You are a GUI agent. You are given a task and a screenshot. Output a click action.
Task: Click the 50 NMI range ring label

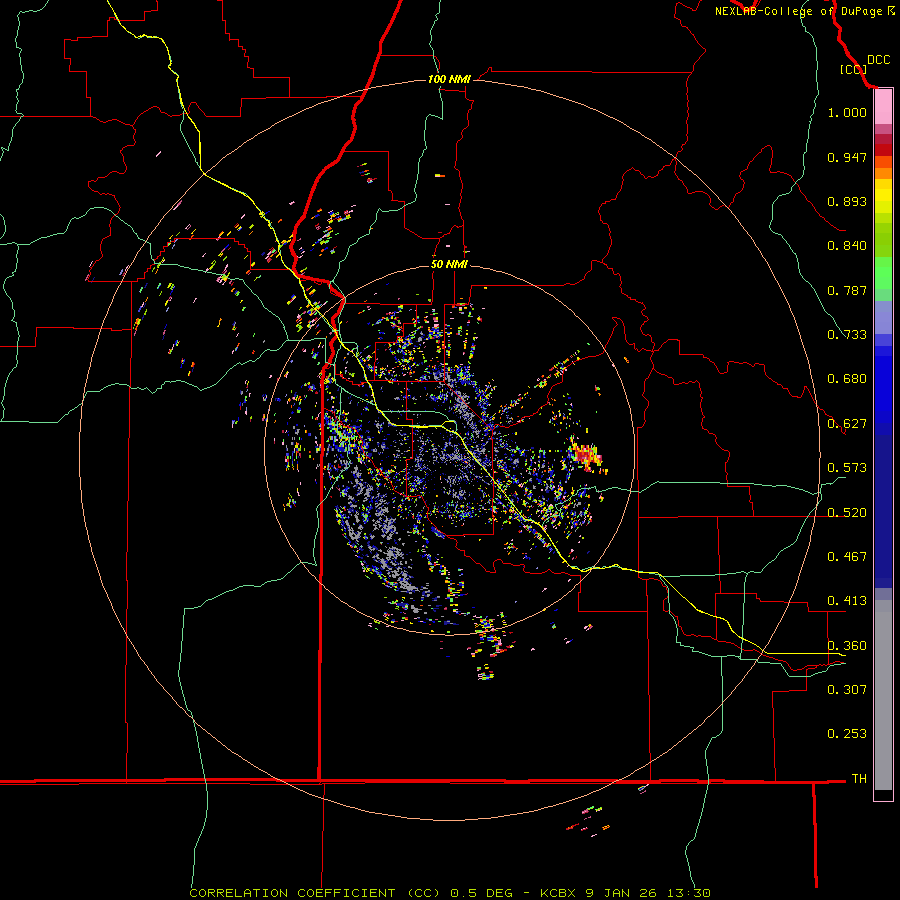click(x=449, y=264)
